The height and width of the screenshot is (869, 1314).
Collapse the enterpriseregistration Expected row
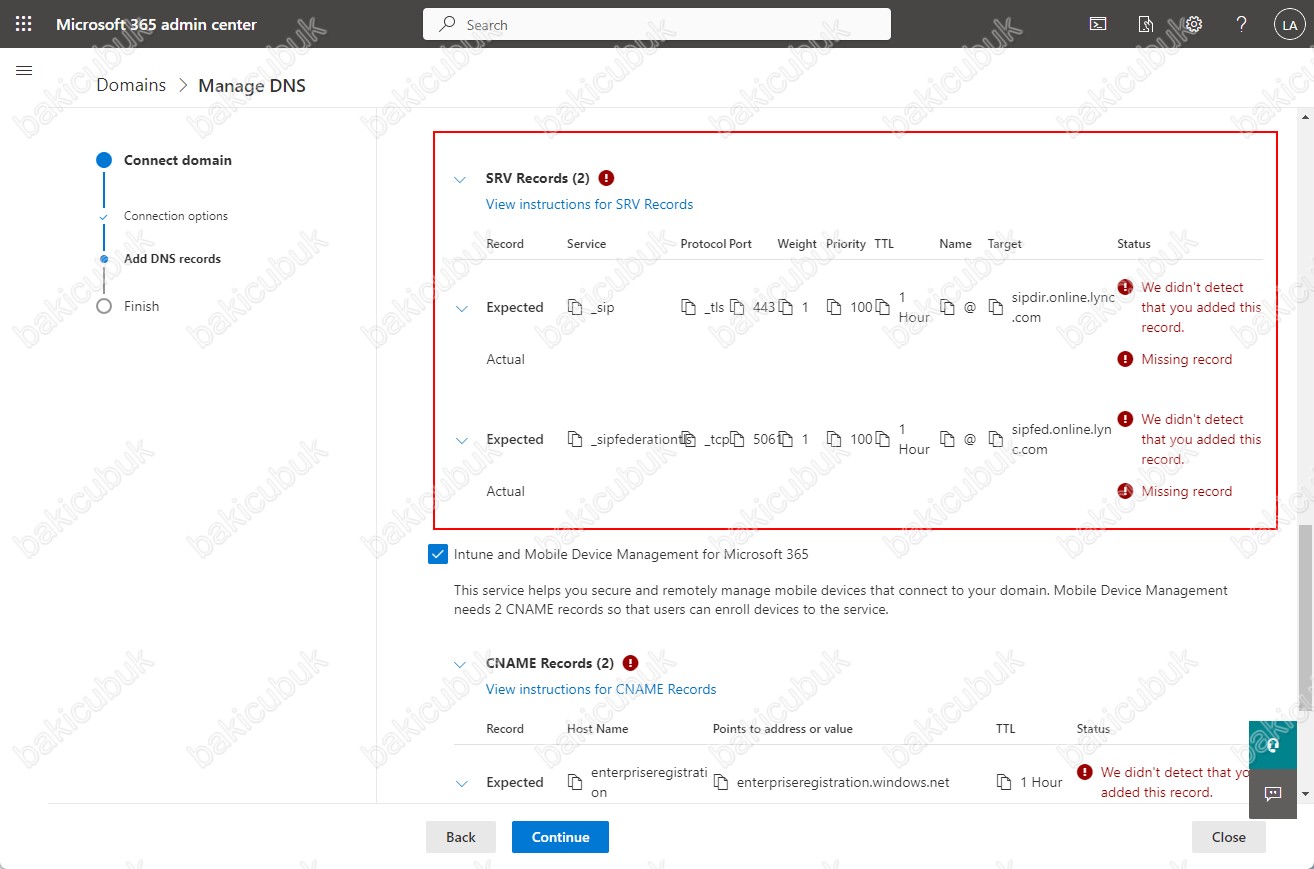click(461, 783)
